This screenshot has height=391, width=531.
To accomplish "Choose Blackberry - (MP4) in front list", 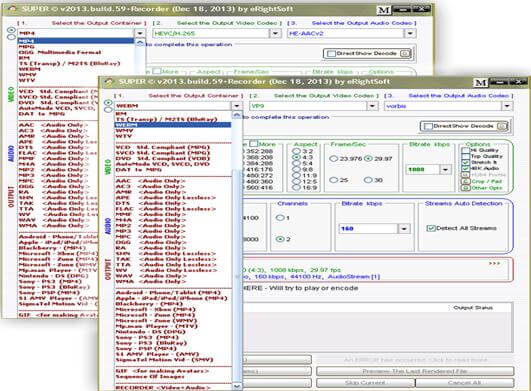I will pyautogui.click(x=173, y=304).
